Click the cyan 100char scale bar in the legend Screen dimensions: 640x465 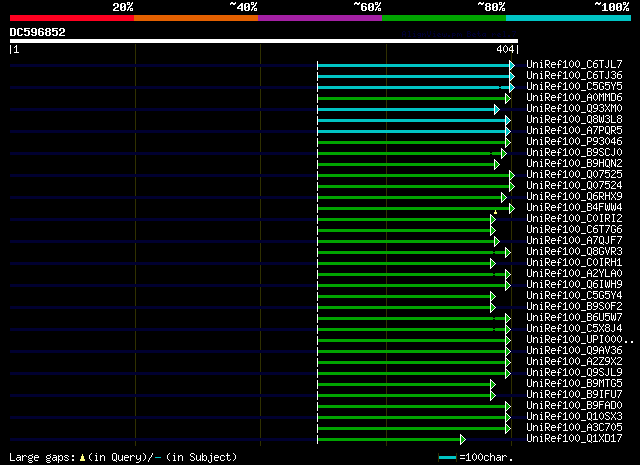[447, 457]
